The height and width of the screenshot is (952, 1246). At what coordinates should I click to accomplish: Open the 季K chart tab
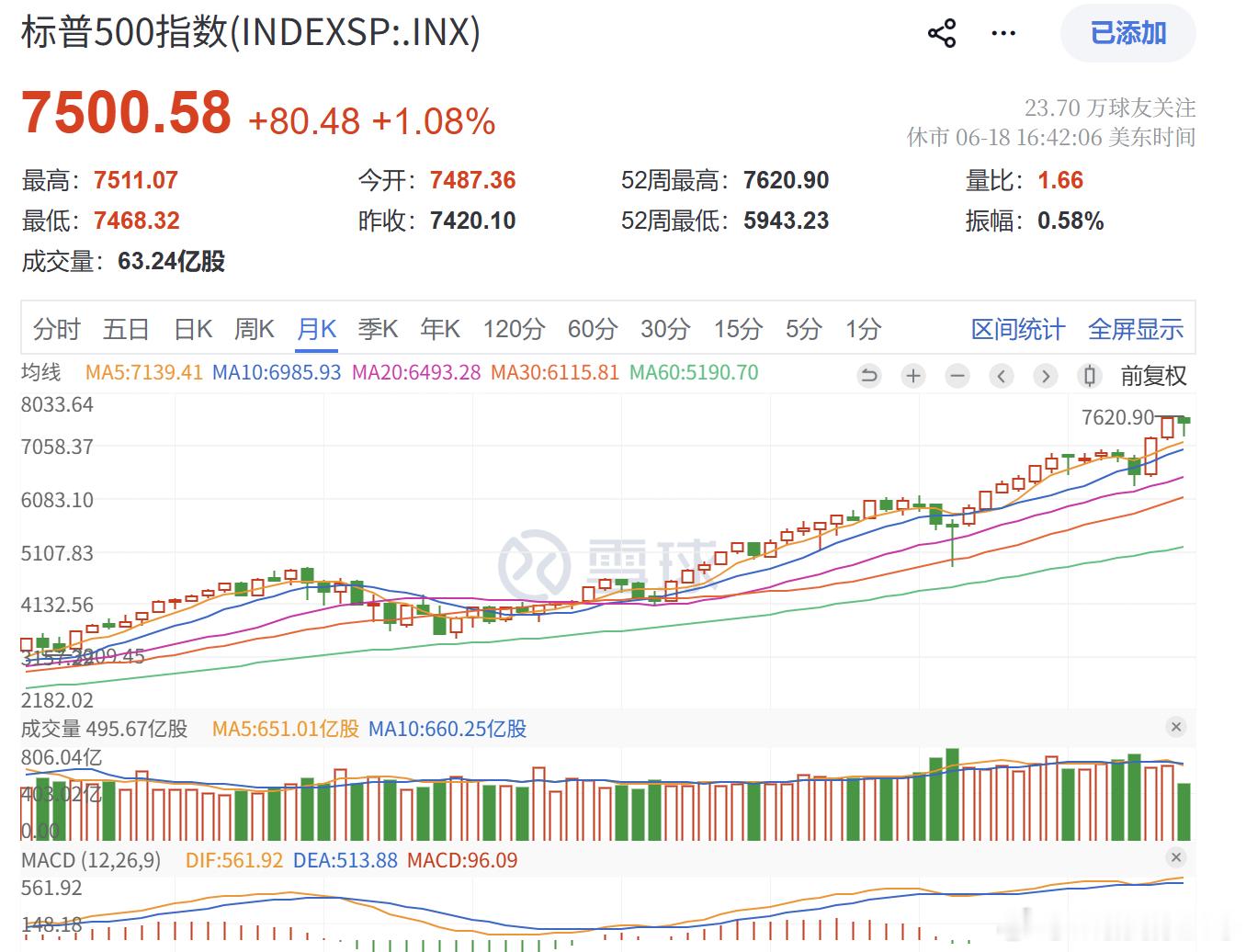[x=378, y=329]
